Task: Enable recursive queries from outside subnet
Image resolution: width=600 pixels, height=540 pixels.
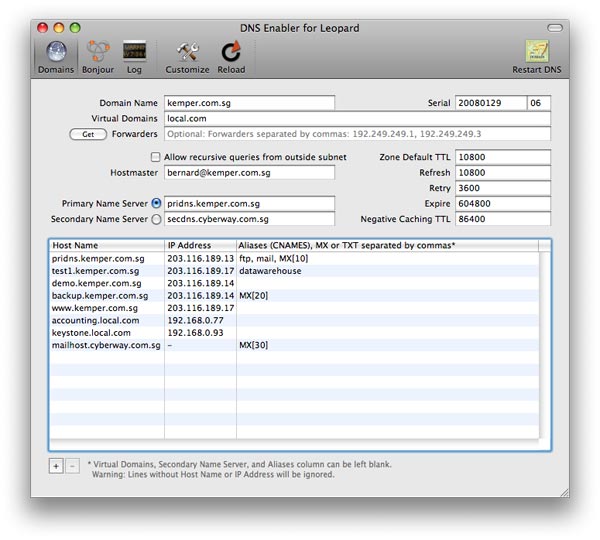Action: coord(155,157)
